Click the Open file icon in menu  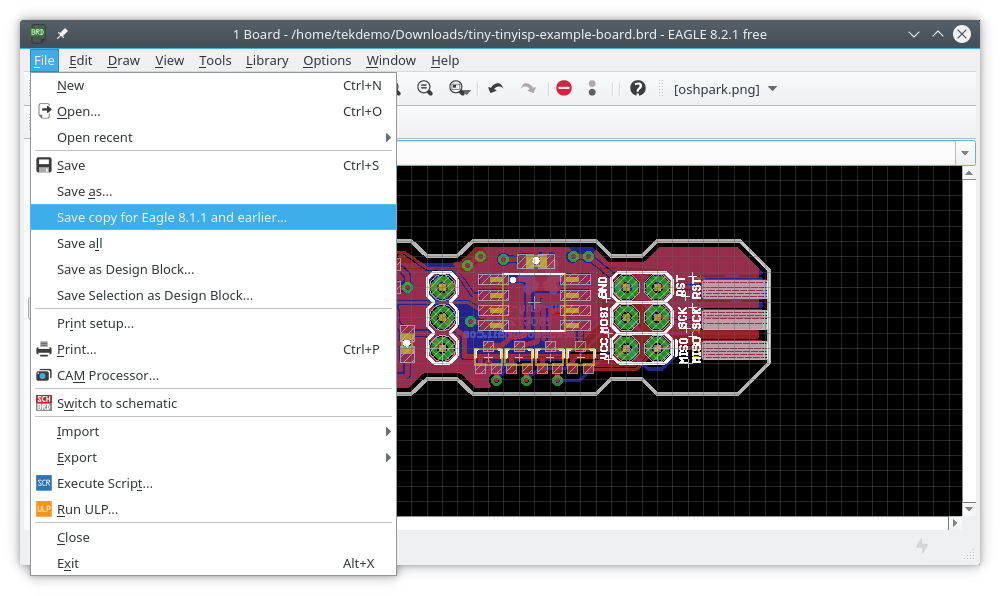[44, 111]
